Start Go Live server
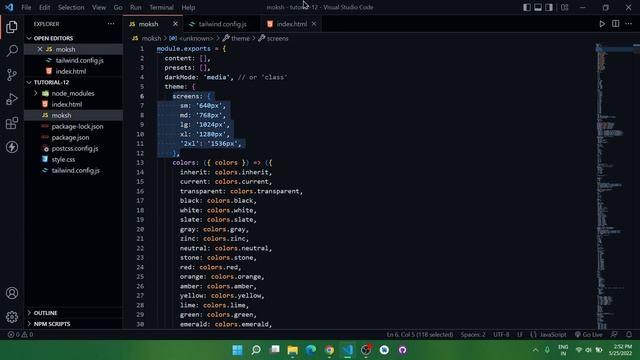 589,334
